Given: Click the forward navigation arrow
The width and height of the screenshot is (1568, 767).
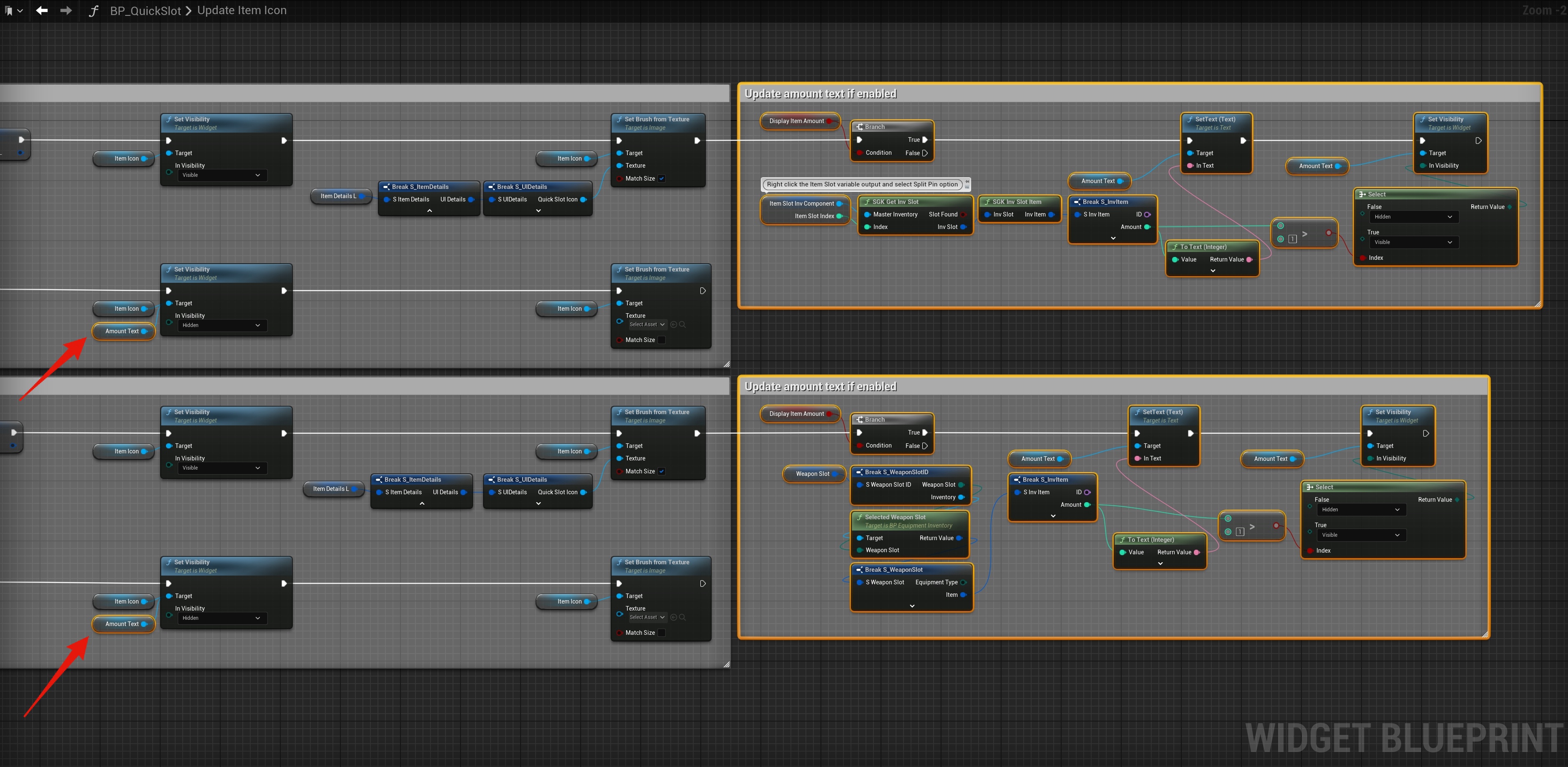Looking at the screenshot, I should click(x=66, y=10).
